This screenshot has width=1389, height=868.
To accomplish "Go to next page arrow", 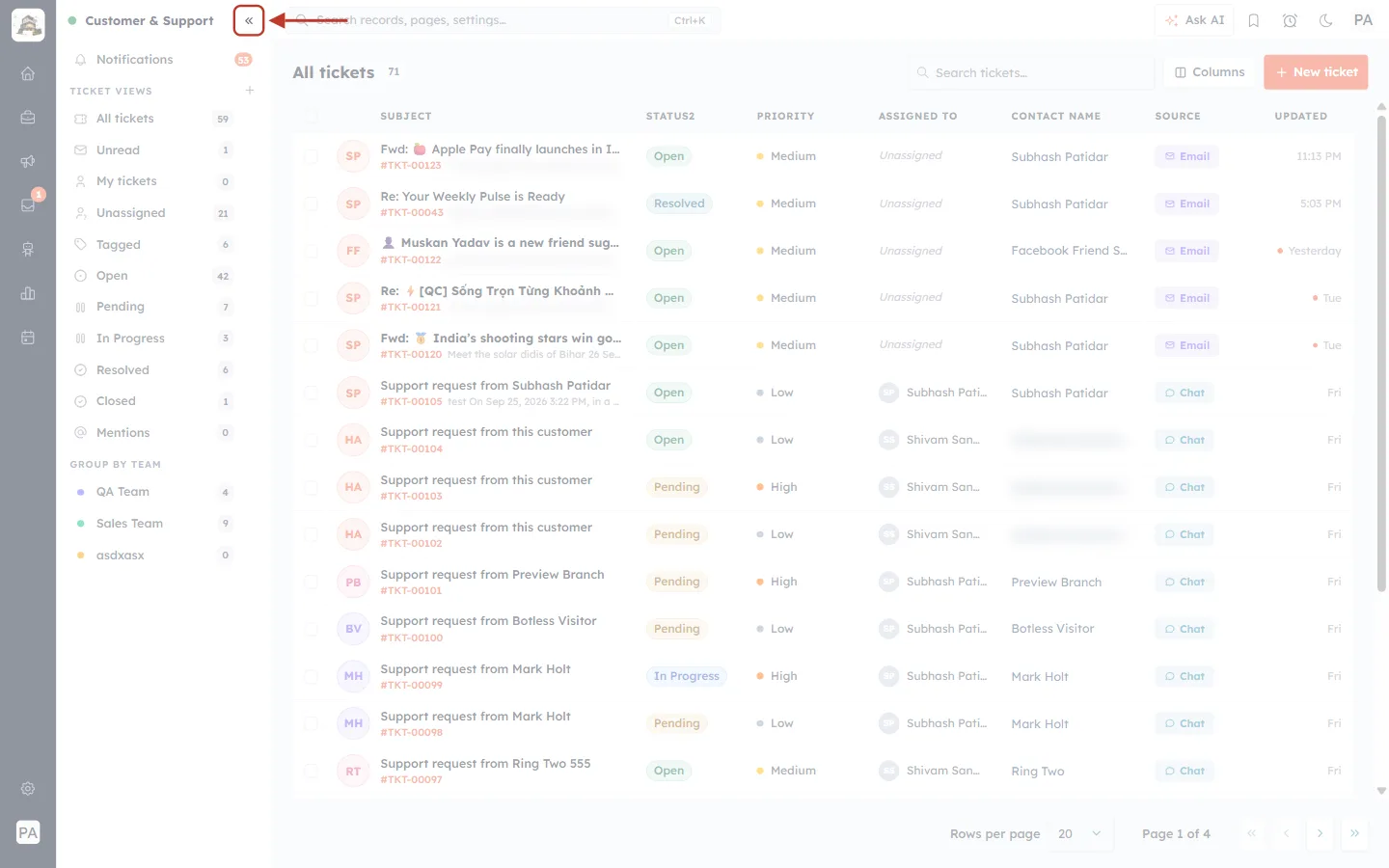I will 1320,834.
